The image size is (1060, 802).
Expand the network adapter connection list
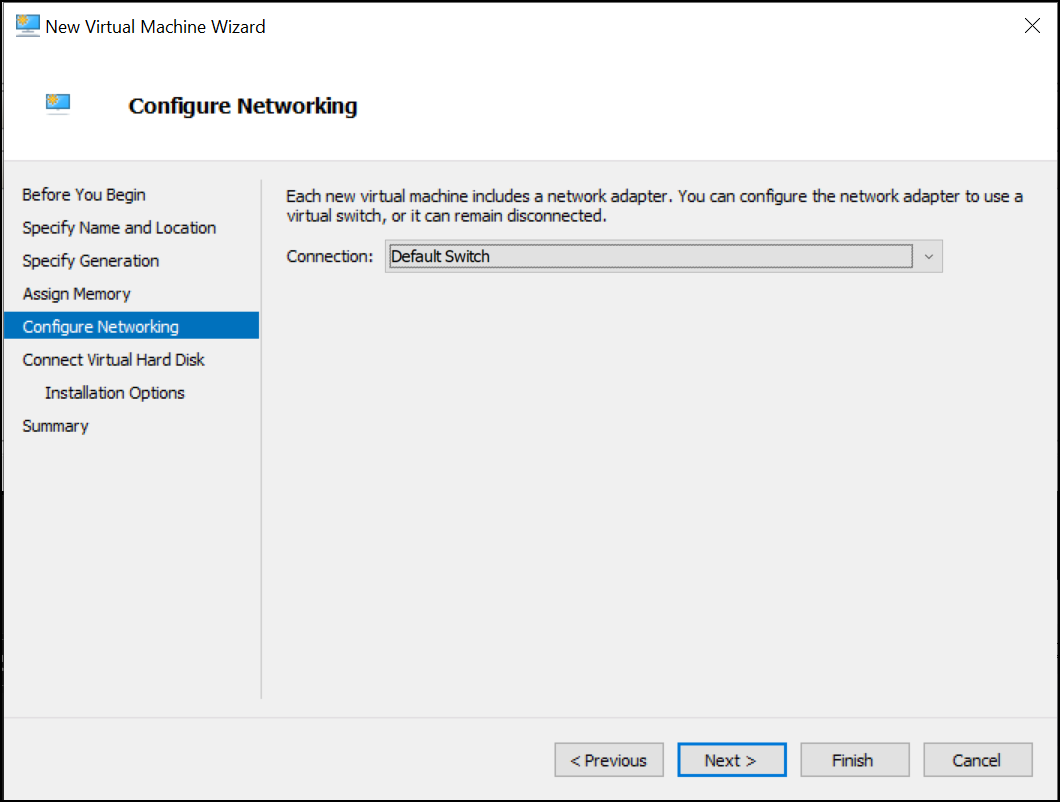(929, 256)
